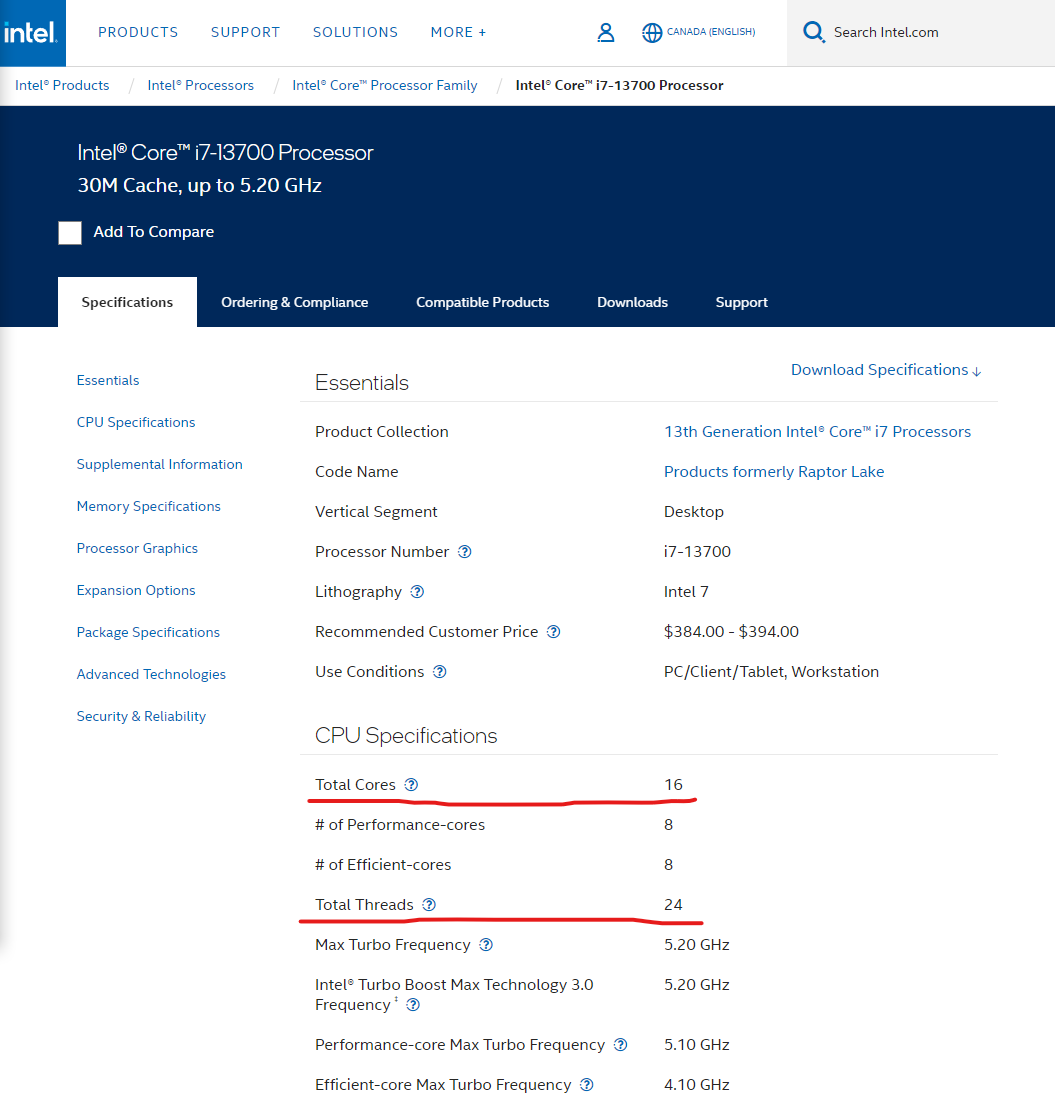Check the Add To Compare box
1055x1095 pixels.
tap(70, 233)
